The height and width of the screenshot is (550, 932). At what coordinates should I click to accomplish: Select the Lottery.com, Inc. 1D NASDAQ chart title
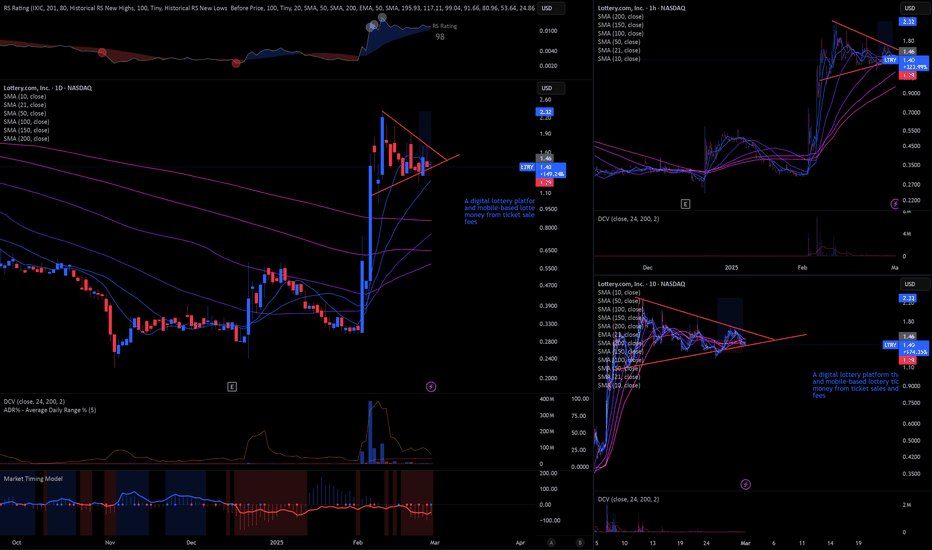48,88
